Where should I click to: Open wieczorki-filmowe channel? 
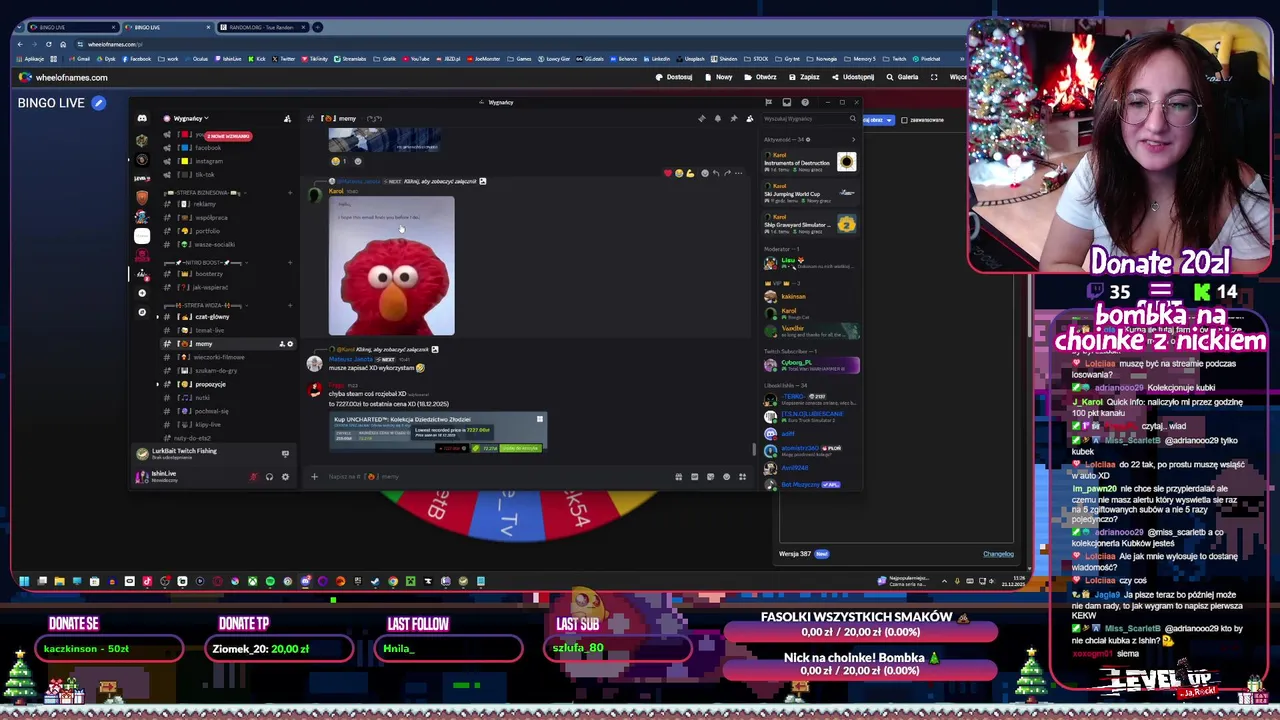point(219,357)
